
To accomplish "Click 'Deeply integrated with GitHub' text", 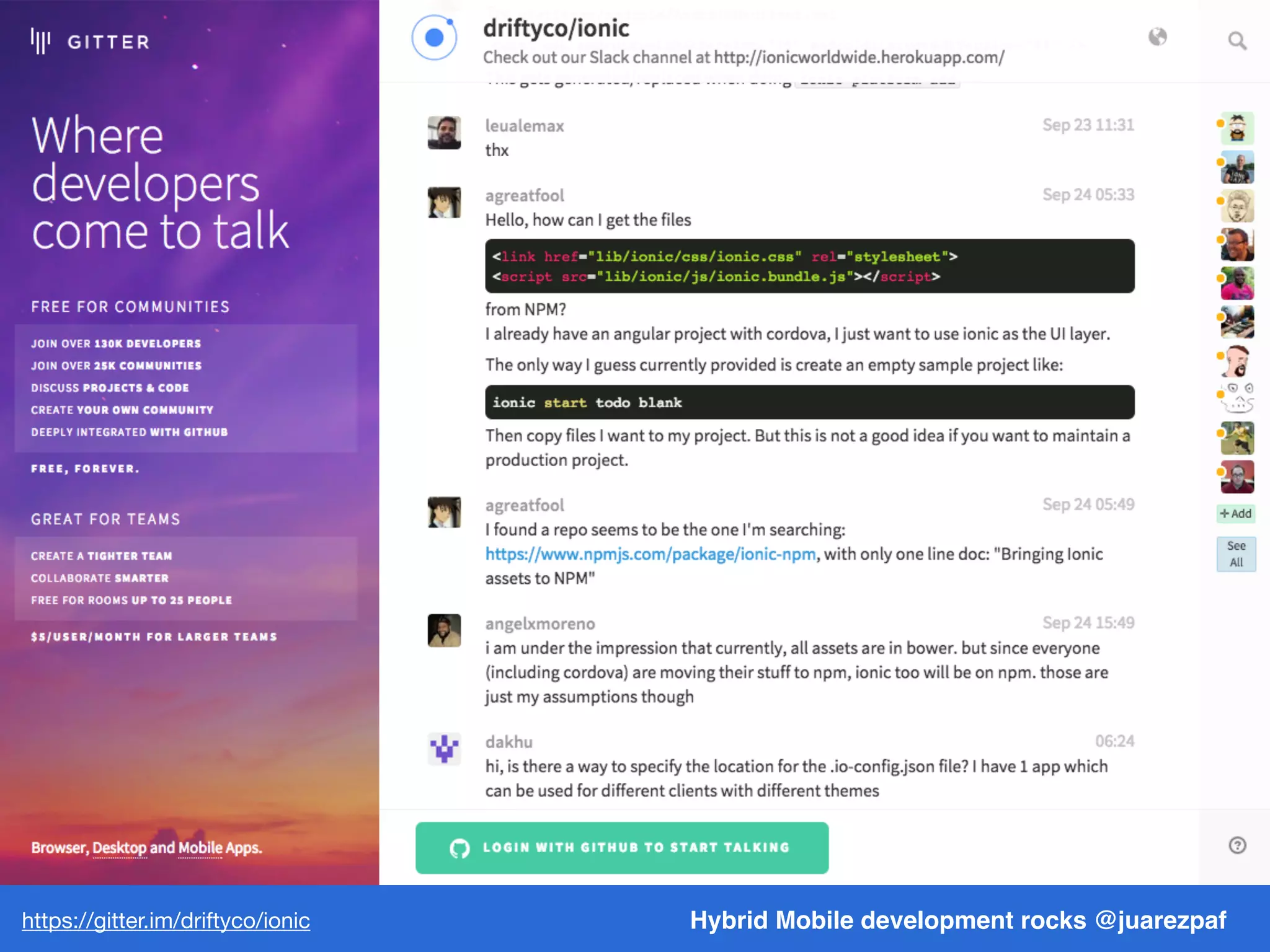I will [130, 432].
